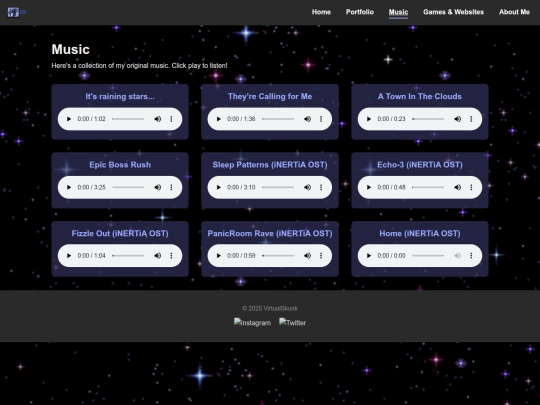The image size is (540, 405).
Task: Click "Sleep Patterns (iNERTiA OST)" title
Action: click(x=270, y=165)
